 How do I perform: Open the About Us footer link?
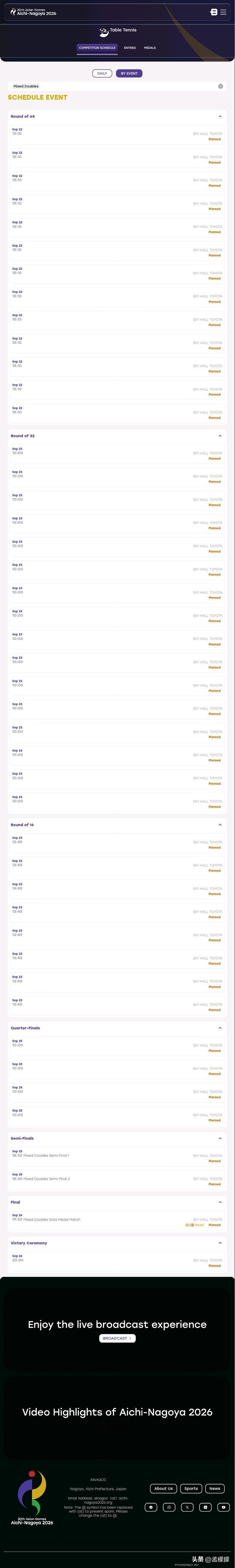point(164,1488)
